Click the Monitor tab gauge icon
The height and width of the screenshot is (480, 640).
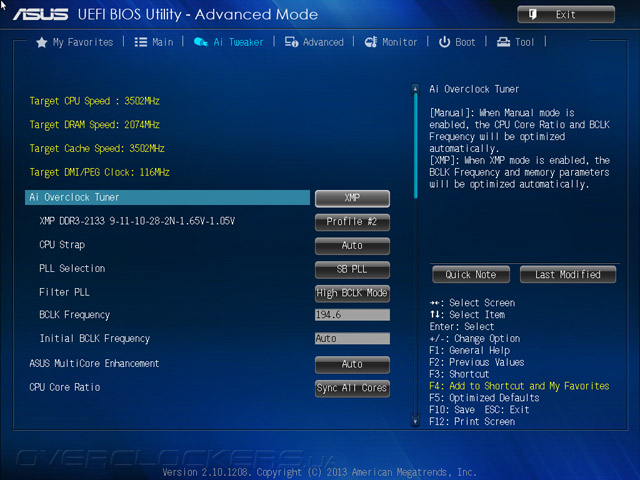pos(371,42)
